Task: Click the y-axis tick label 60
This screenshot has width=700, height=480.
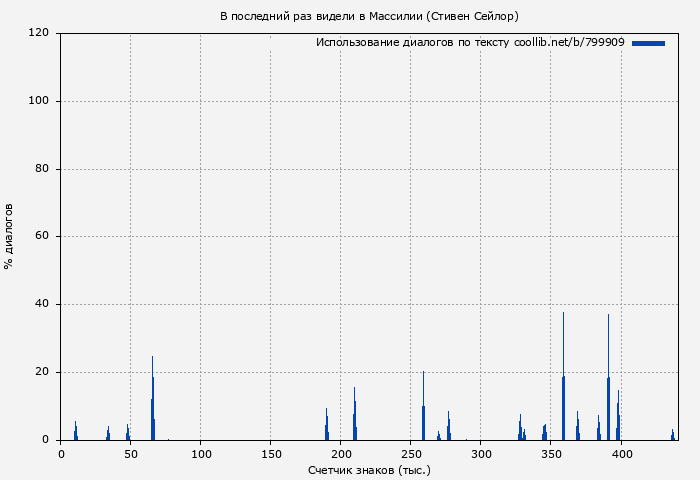Action: point(43,237)
